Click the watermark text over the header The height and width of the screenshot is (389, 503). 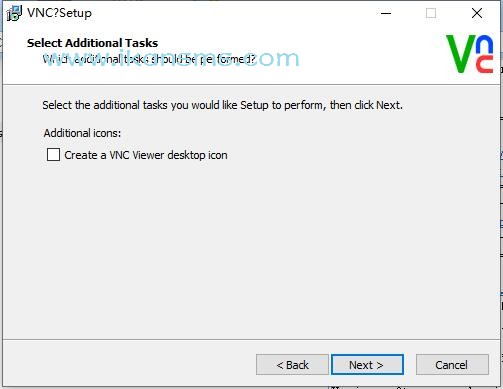point(171,58)
